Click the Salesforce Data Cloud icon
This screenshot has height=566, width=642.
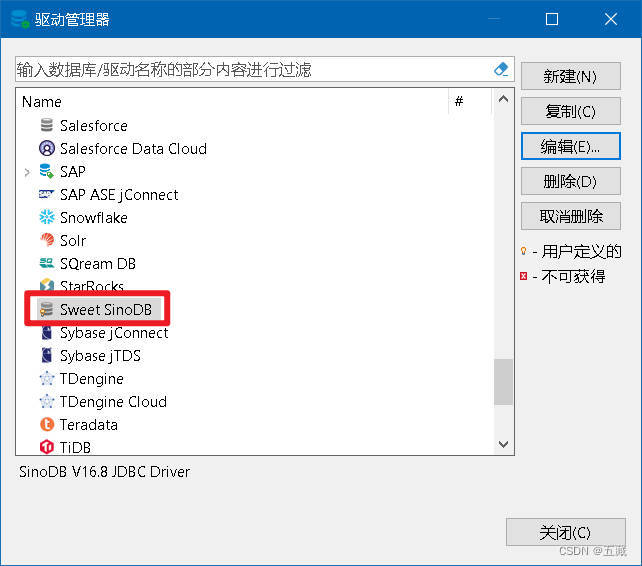coord(47,148)
